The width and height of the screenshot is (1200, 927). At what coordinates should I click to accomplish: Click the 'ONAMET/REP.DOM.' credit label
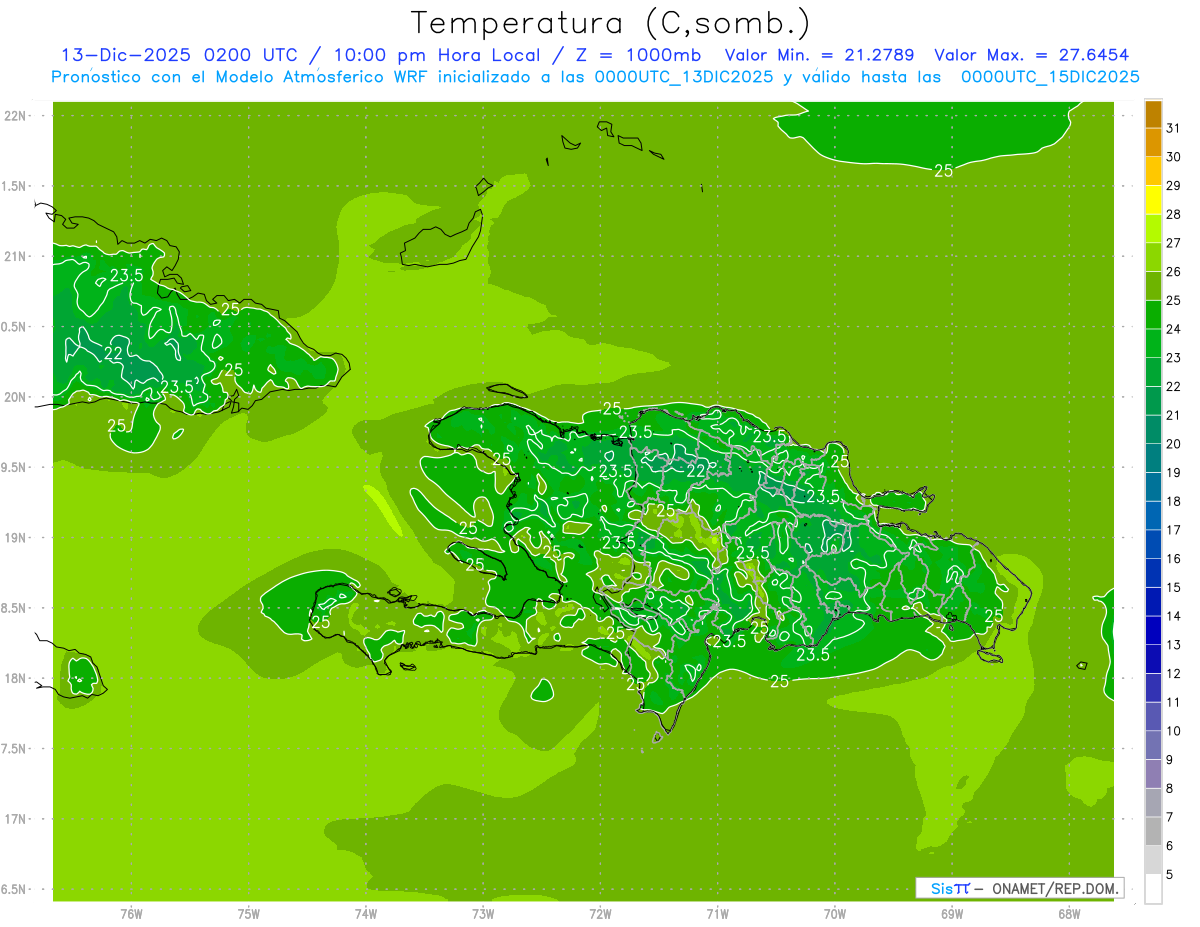[1054, 888]
